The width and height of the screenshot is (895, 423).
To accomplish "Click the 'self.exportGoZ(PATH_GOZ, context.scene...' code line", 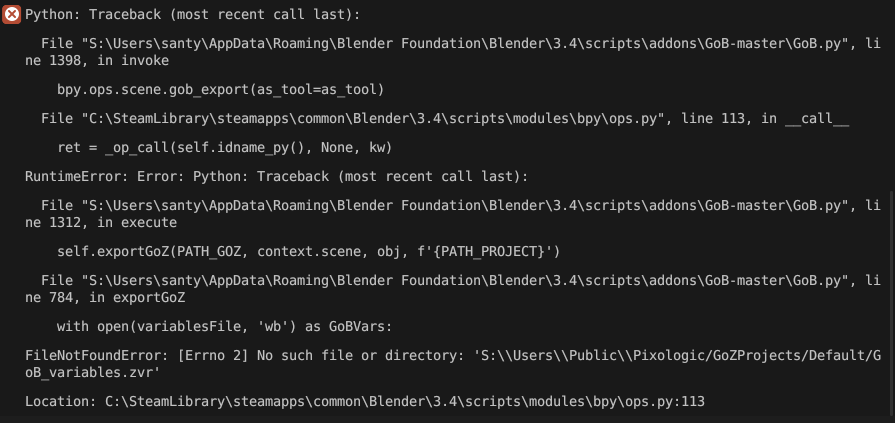I will pos(308,251).
